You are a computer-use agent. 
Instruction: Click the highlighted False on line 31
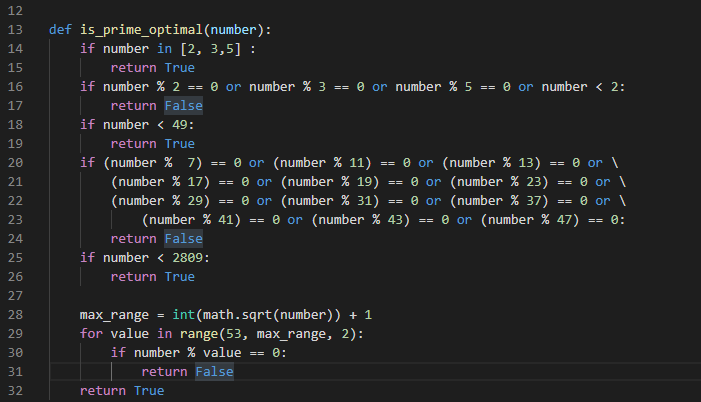click(x=214, y=372)
